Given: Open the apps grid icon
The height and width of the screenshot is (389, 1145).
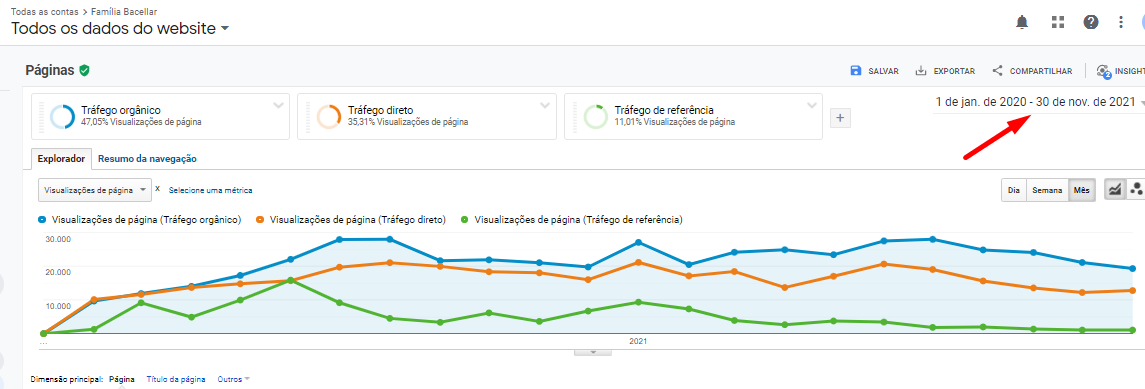Looking at the screenshot, I should [1057, 23].
